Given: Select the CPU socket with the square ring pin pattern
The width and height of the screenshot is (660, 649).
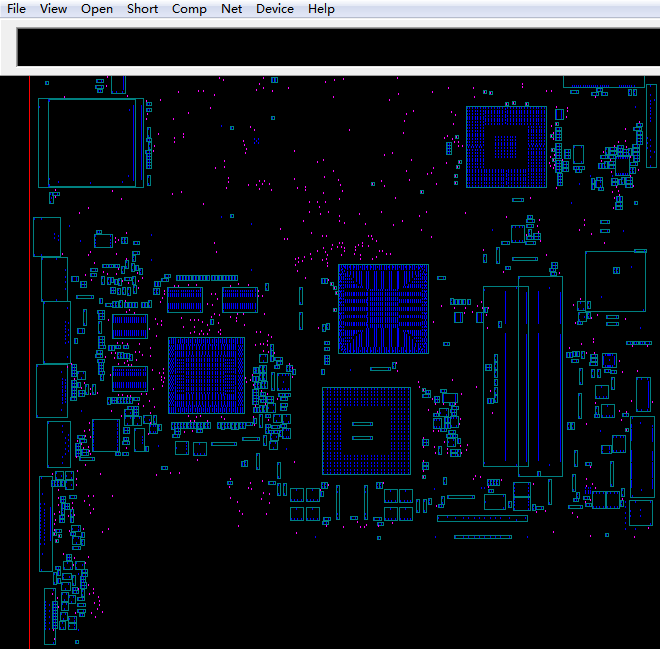Looking at the screenshot, I should coord(506,147).
